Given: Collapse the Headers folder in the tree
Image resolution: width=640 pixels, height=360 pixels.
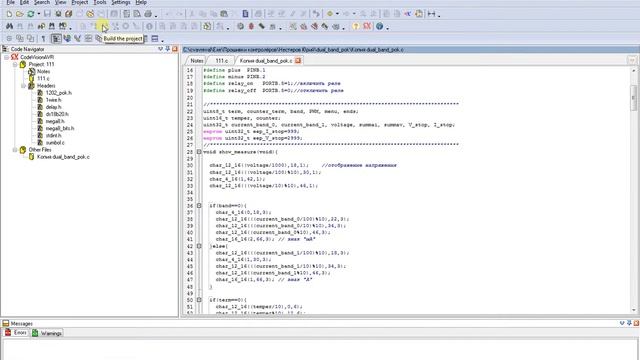Looking at the screenshot, I should point(23,86).
